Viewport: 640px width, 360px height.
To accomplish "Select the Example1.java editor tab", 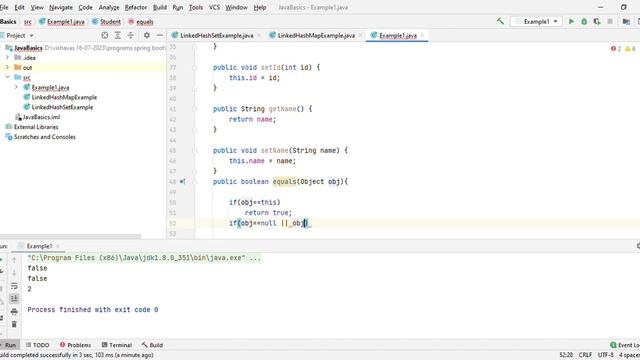I will pyautogui.click(x=398, y=36).
